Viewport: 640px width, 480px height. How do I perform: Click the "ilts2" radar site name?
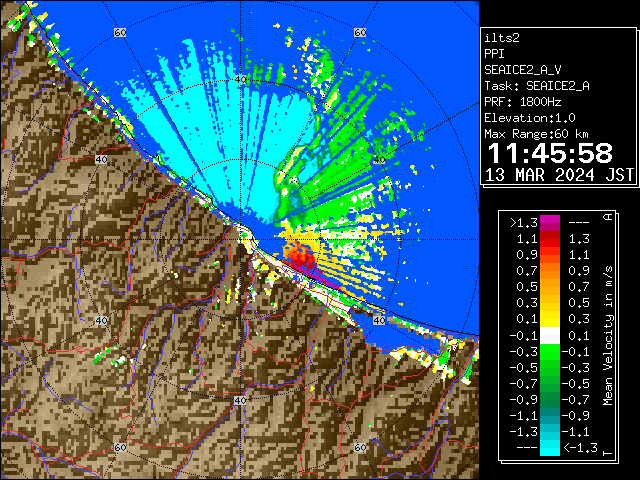[502, 38]
